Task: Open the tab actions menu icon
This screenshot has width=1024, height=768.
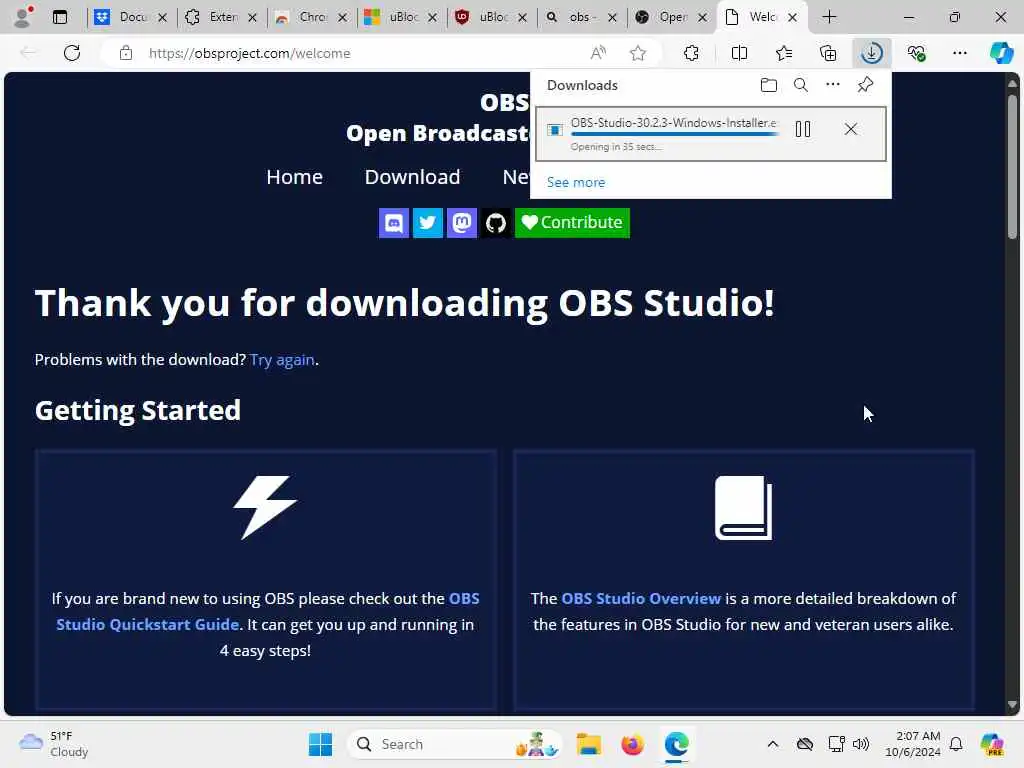Action: pos(60,17)
